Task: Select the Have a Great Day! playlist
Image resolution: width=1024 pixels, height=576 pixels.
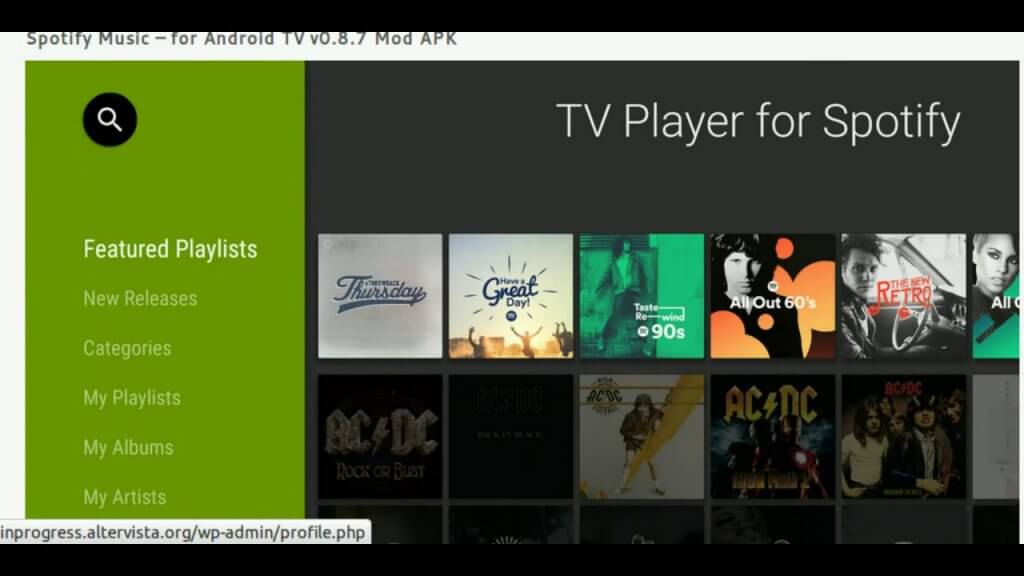Action: (x=511, y=296)
